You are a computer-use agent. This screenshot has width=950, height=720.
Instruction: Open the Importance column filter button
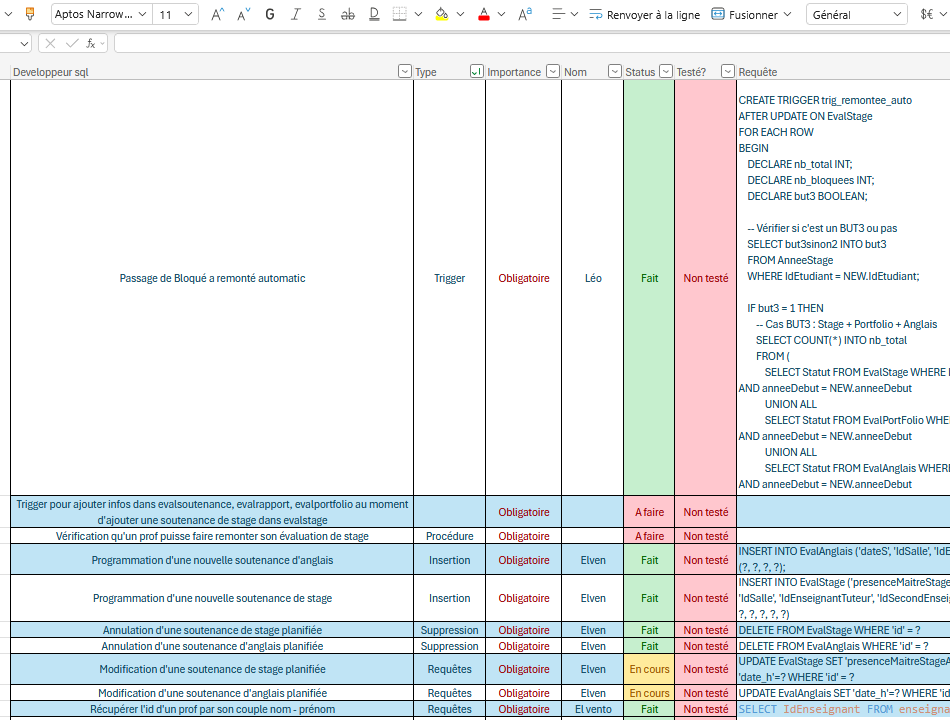tap(553, 72)
